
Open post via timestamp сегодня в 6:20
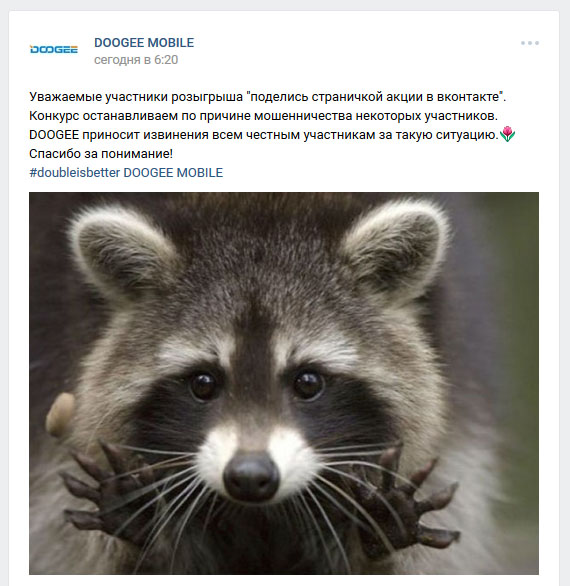(136, 60)
